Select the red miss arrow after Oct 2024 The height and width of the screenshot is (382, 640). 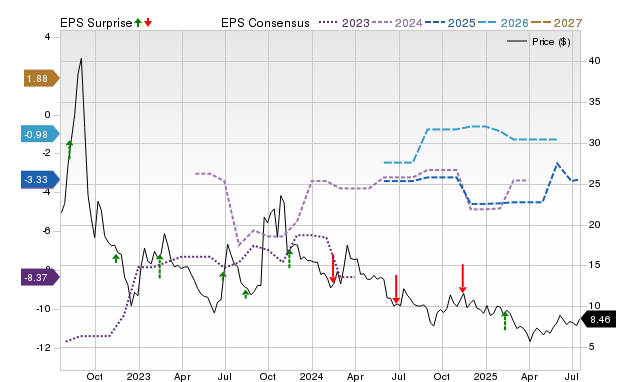tap(462, 279)
